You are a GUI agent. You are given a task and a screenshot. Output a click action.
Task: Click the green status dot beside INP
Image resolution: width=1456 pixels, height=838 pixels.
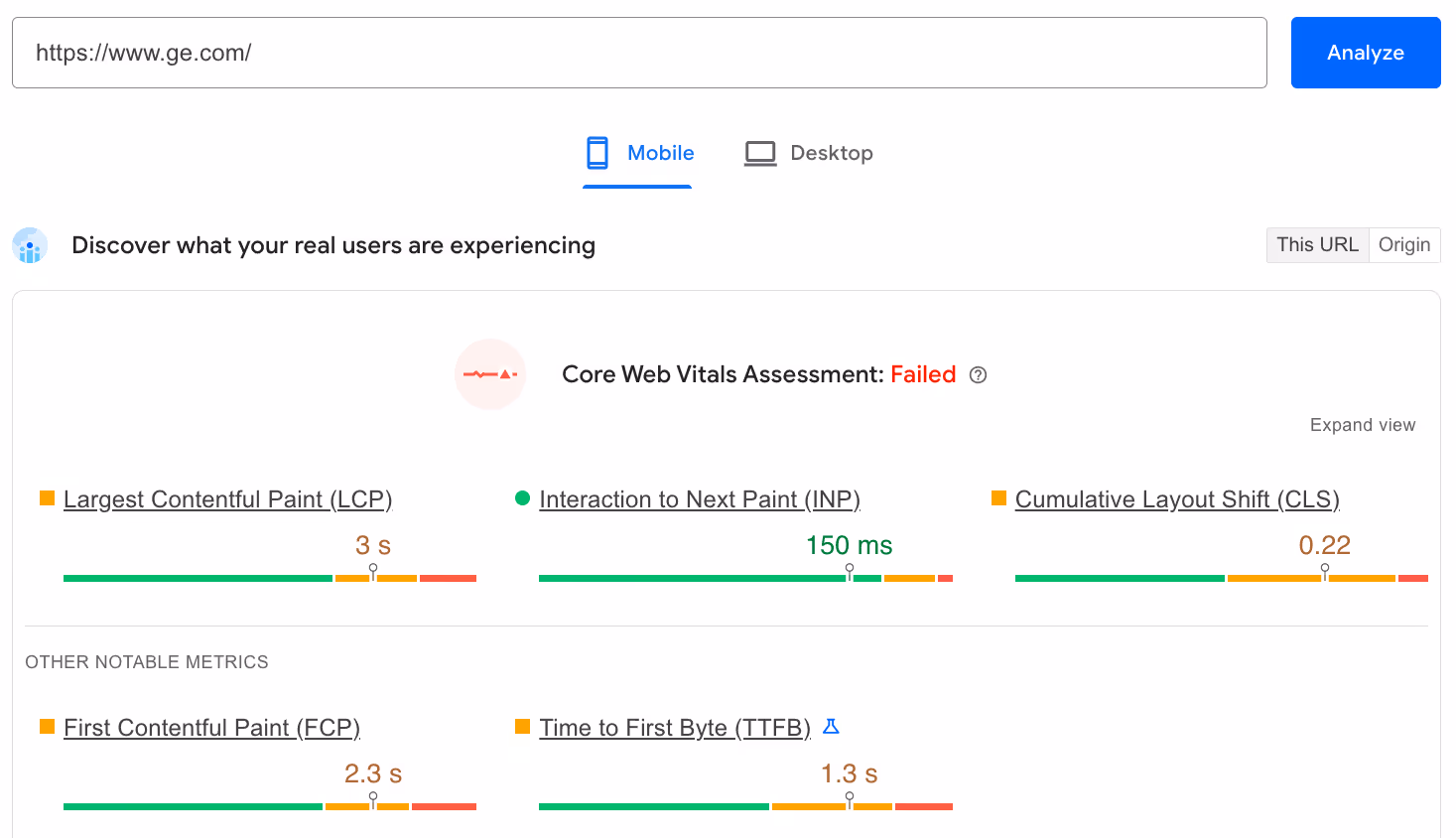point(523,498)
